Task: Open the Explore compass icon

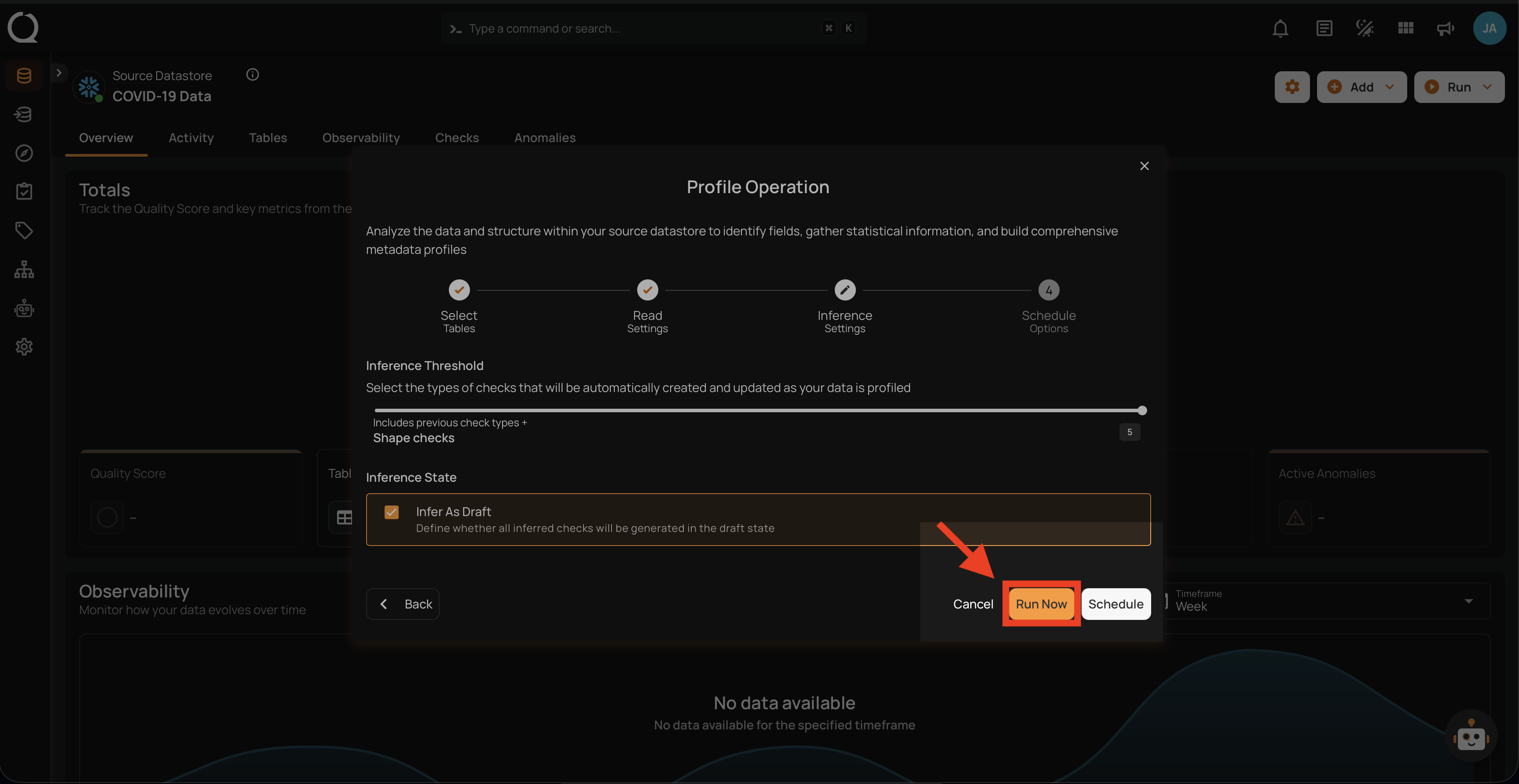Action: 24,153
